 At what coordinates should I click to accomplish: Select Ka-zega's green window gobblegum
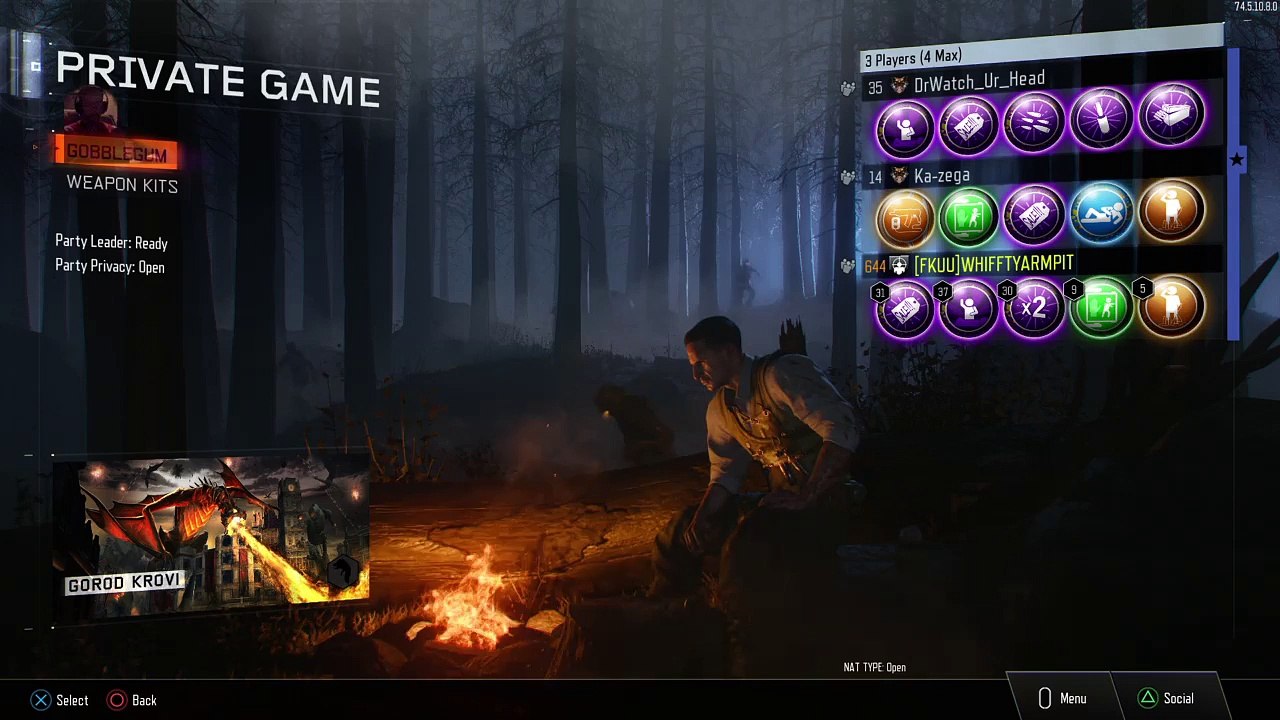[969, 217]
